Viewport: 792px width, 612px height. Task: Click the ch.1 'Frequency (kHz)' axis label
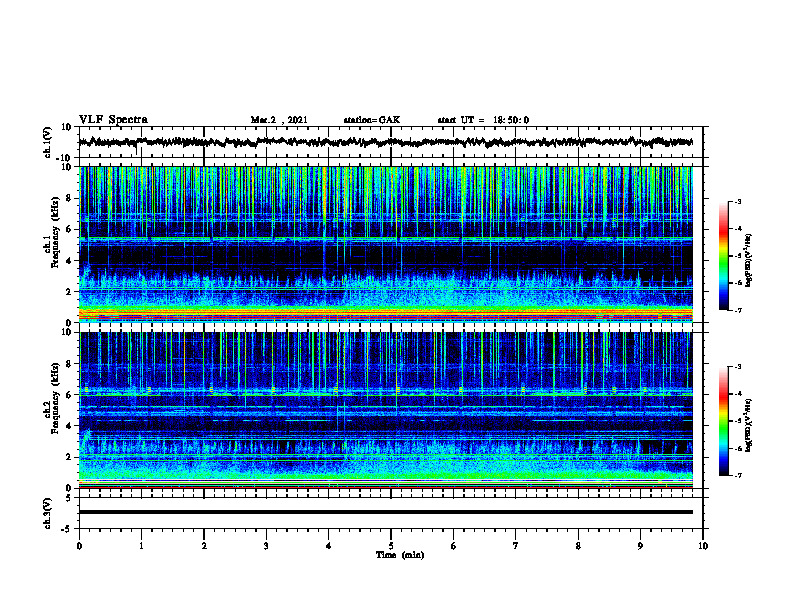(55, 233)
